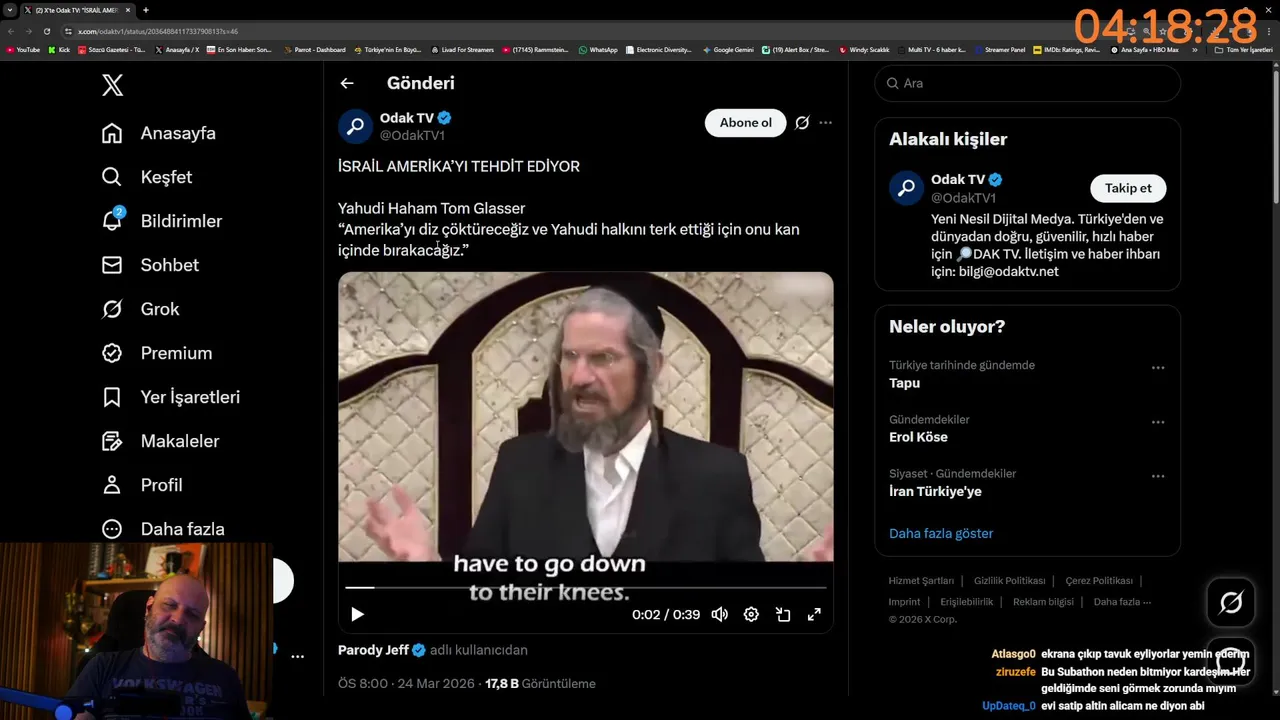Open WhatsApp bookmark
The height and width of the screenshot is (720, 1280).
[598, 50]
